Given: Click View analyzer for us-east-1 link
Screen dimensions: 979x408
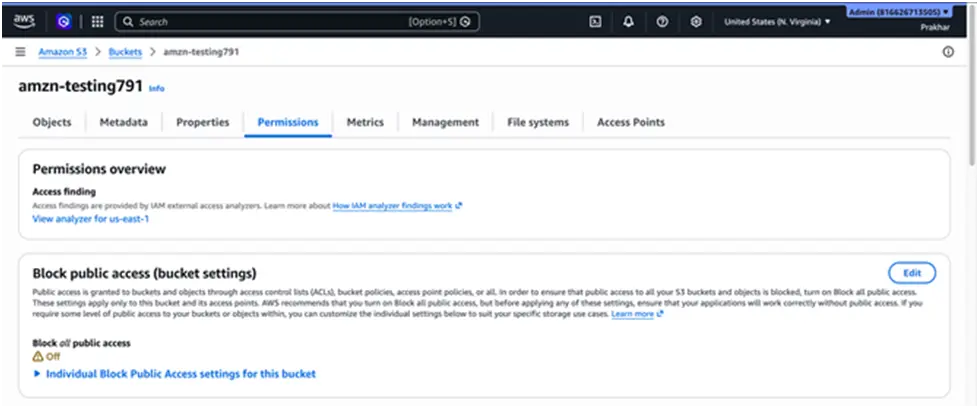Looking at the screenshot, I should [x=91, y=219].
